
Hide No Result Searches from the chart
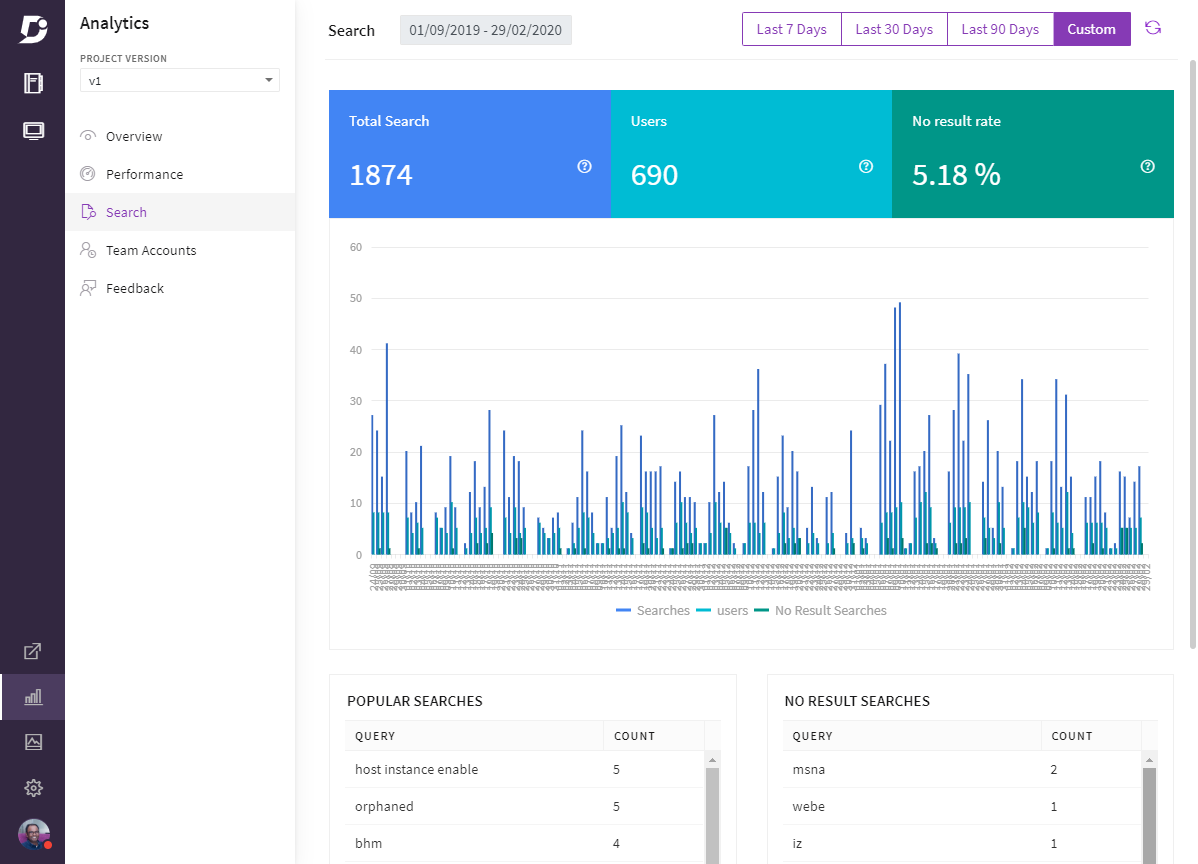pos(830,610)
